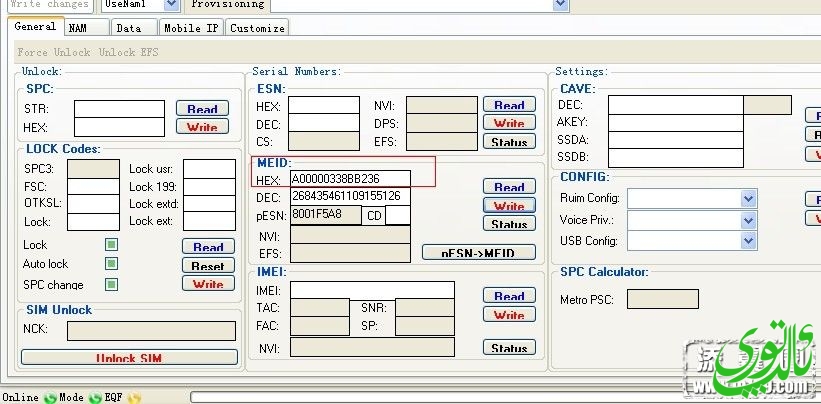Screen dimensions: 821x404
Task: Switch to the General tab
Action: pos(36,26)
